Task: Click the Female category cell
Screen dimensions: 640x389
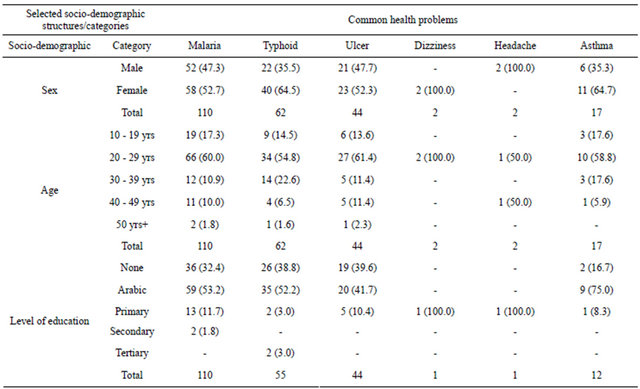Action: click(x=131, y=90)
